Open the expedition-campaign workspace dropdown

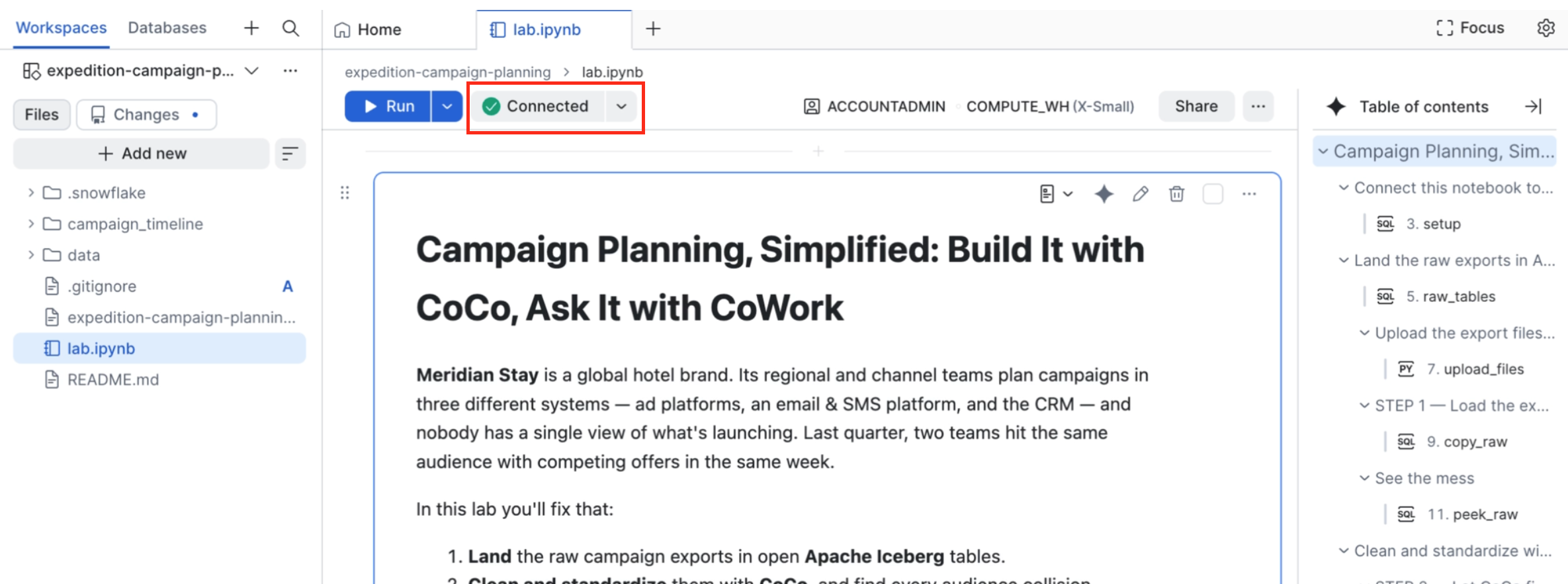pyautogui.click(x=252, y=71)
